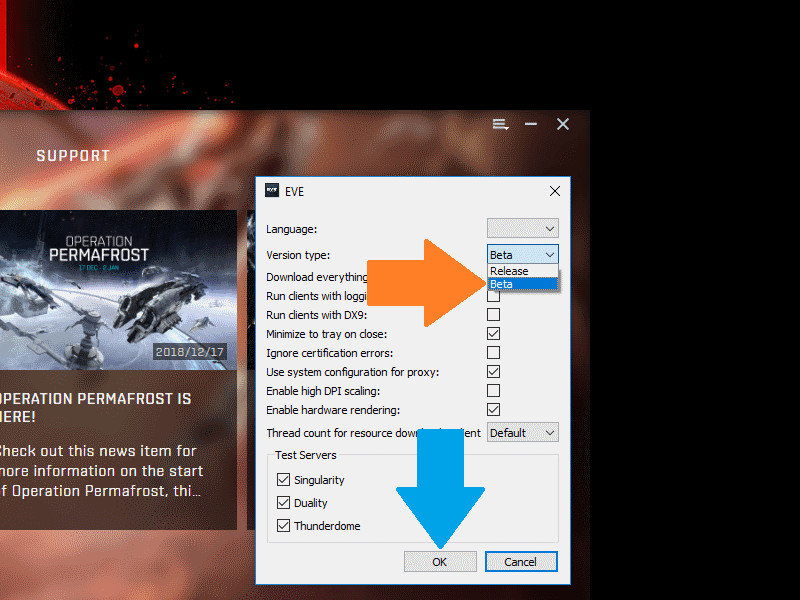
Task: Open the Language dropdown
Action: (x=522, y=229)
